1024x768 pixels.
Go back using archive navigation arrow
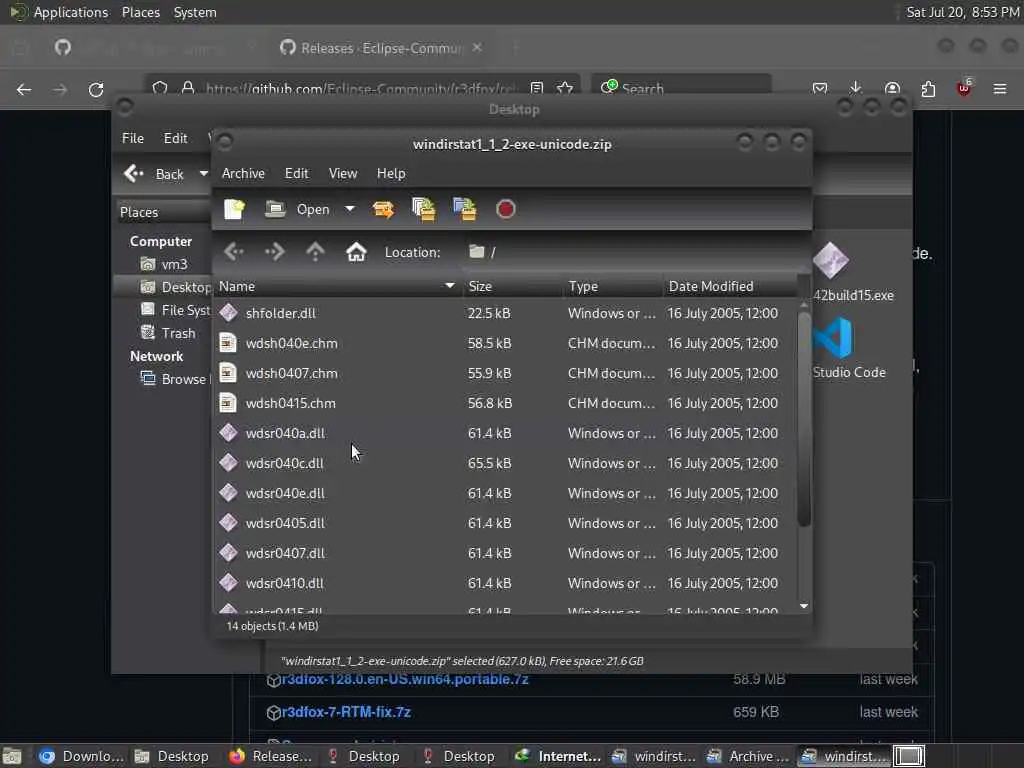[x=234, y=251]
